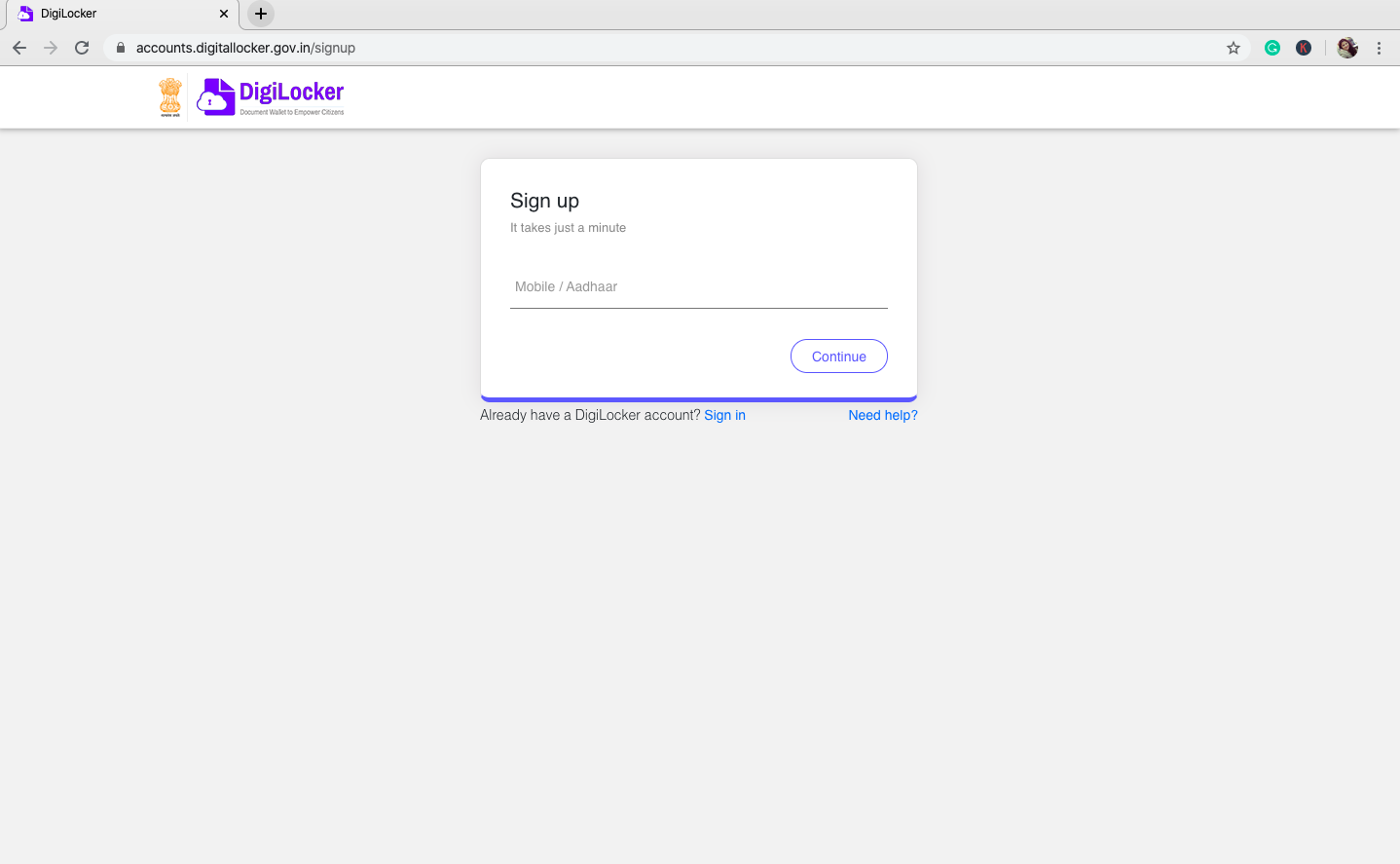Viewport: 1400px width, 864px height.
Task: Click the DigiLocker cloud document logo
Action: pos(216,97)
